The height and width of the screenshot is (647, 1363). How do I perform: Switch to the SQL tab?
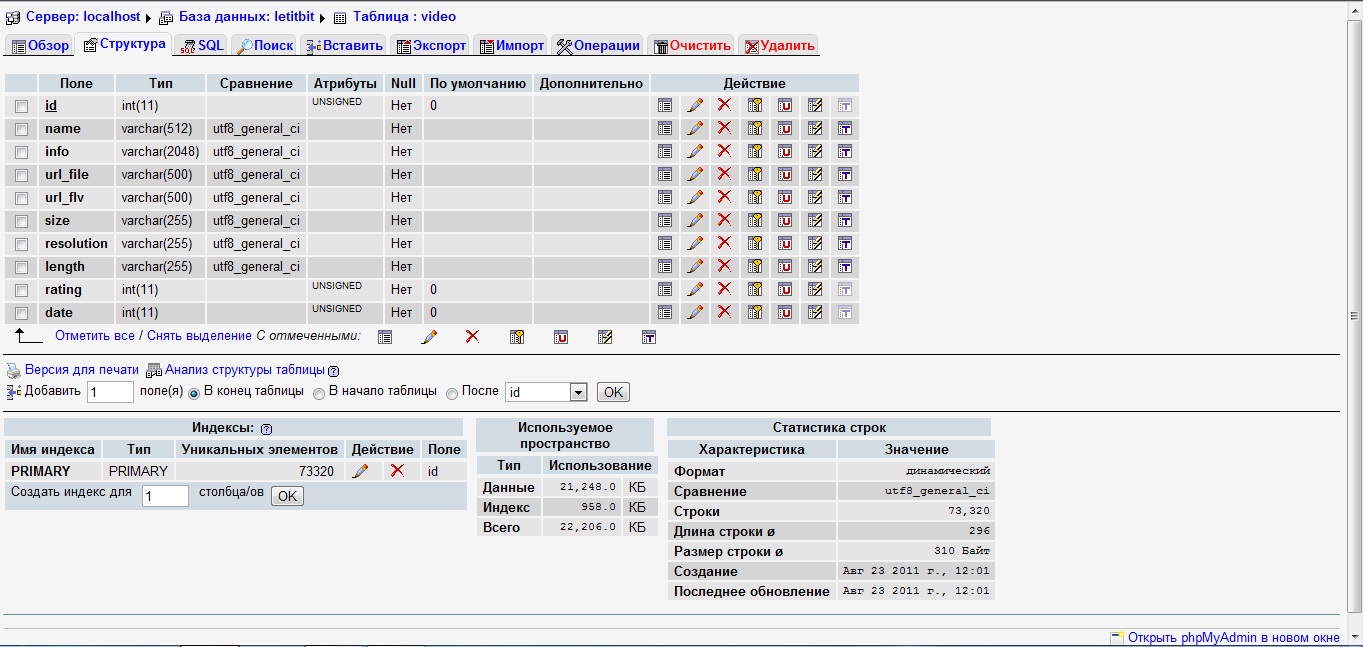tap(201, 45)
